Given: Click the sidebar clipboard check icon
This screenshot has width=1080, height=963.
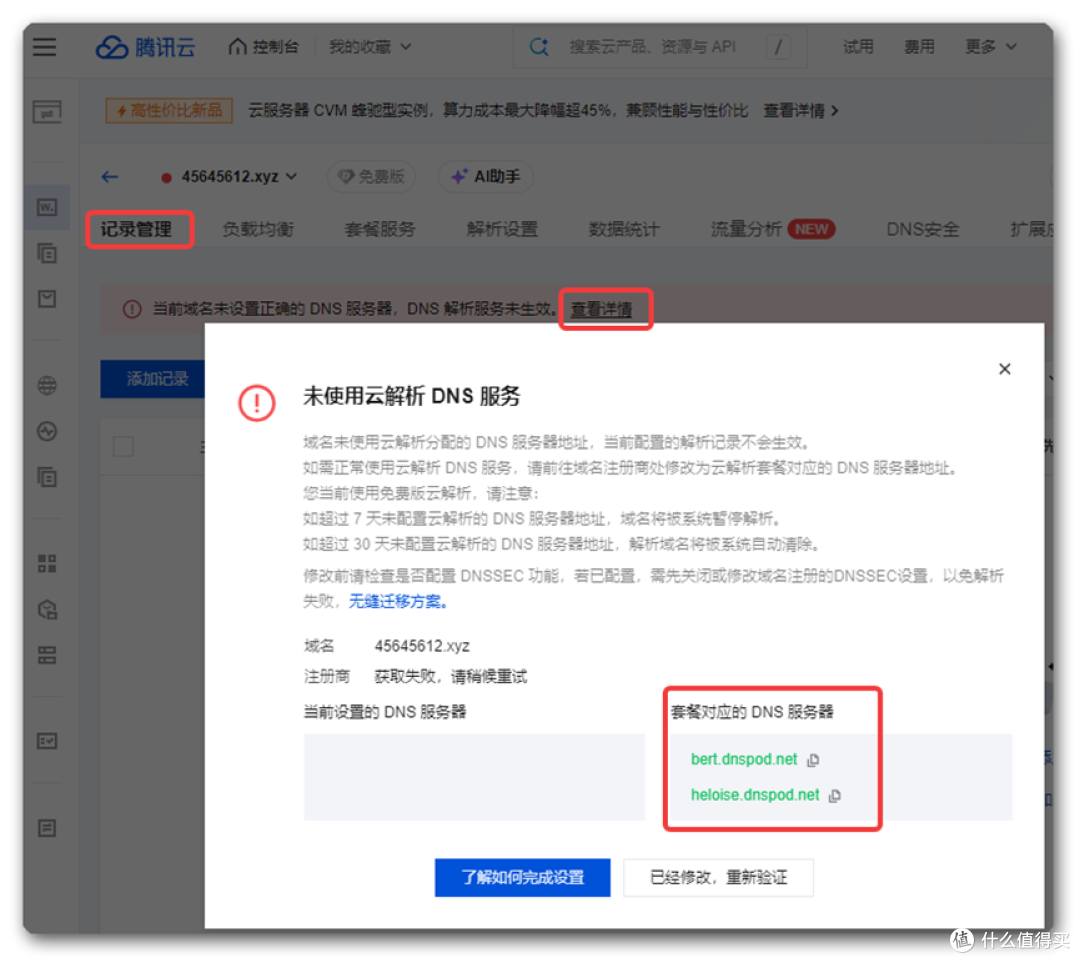Looking at the screenshot, I should (x=47, y=299).
